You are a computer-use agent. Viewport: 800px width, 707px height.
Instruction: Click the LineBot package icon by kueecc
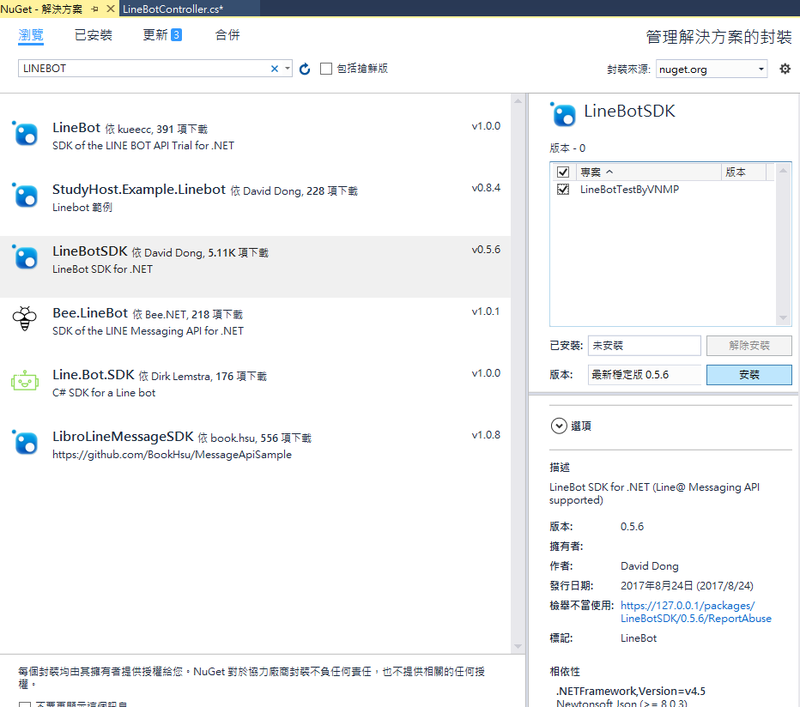coord(25,134)
